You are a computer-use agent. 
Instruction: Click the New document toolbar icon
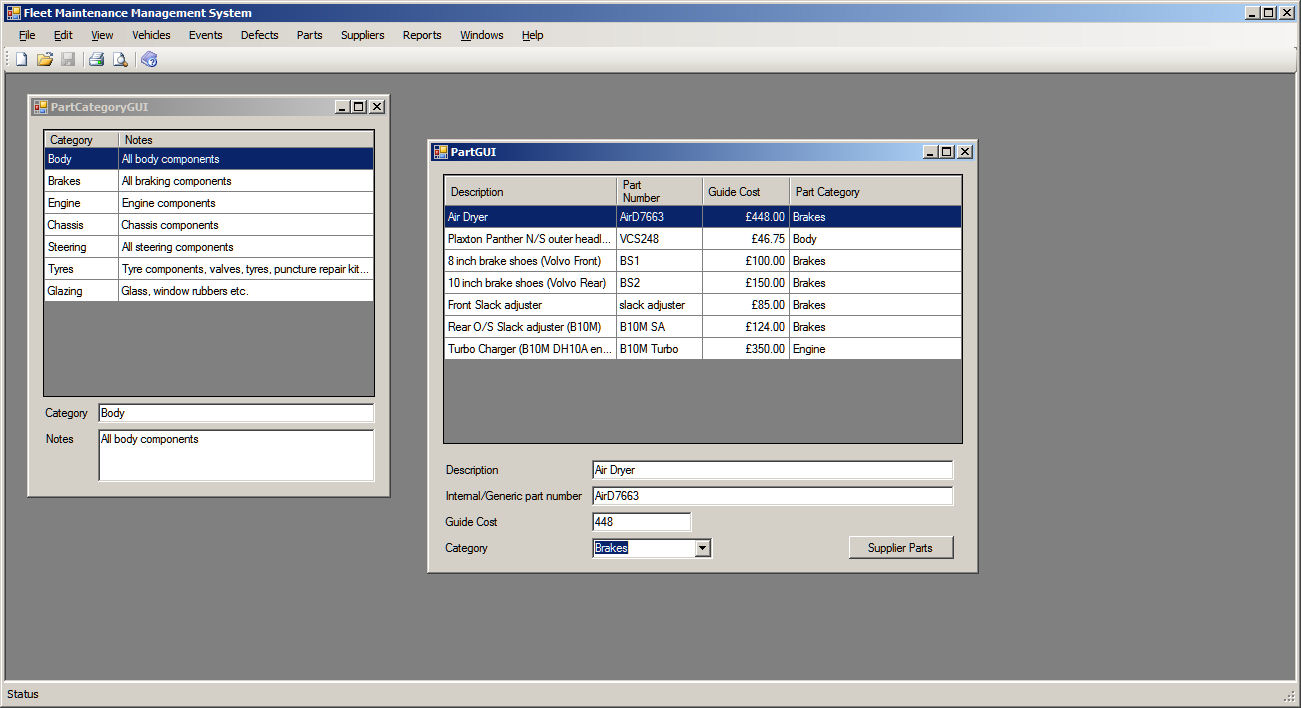coord(21,60)
